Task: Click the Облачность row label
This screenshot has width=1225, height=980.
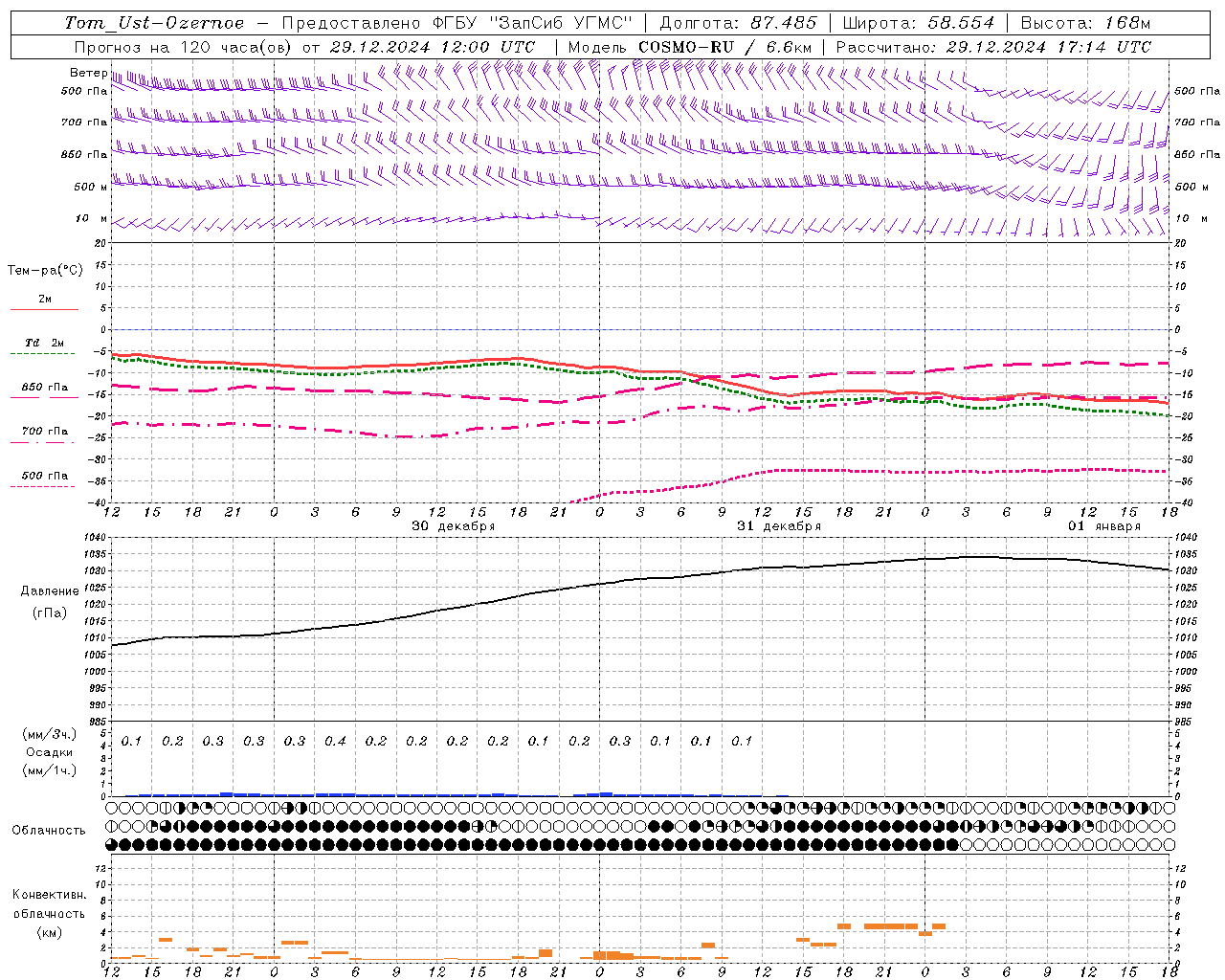Action: (49, 831)
